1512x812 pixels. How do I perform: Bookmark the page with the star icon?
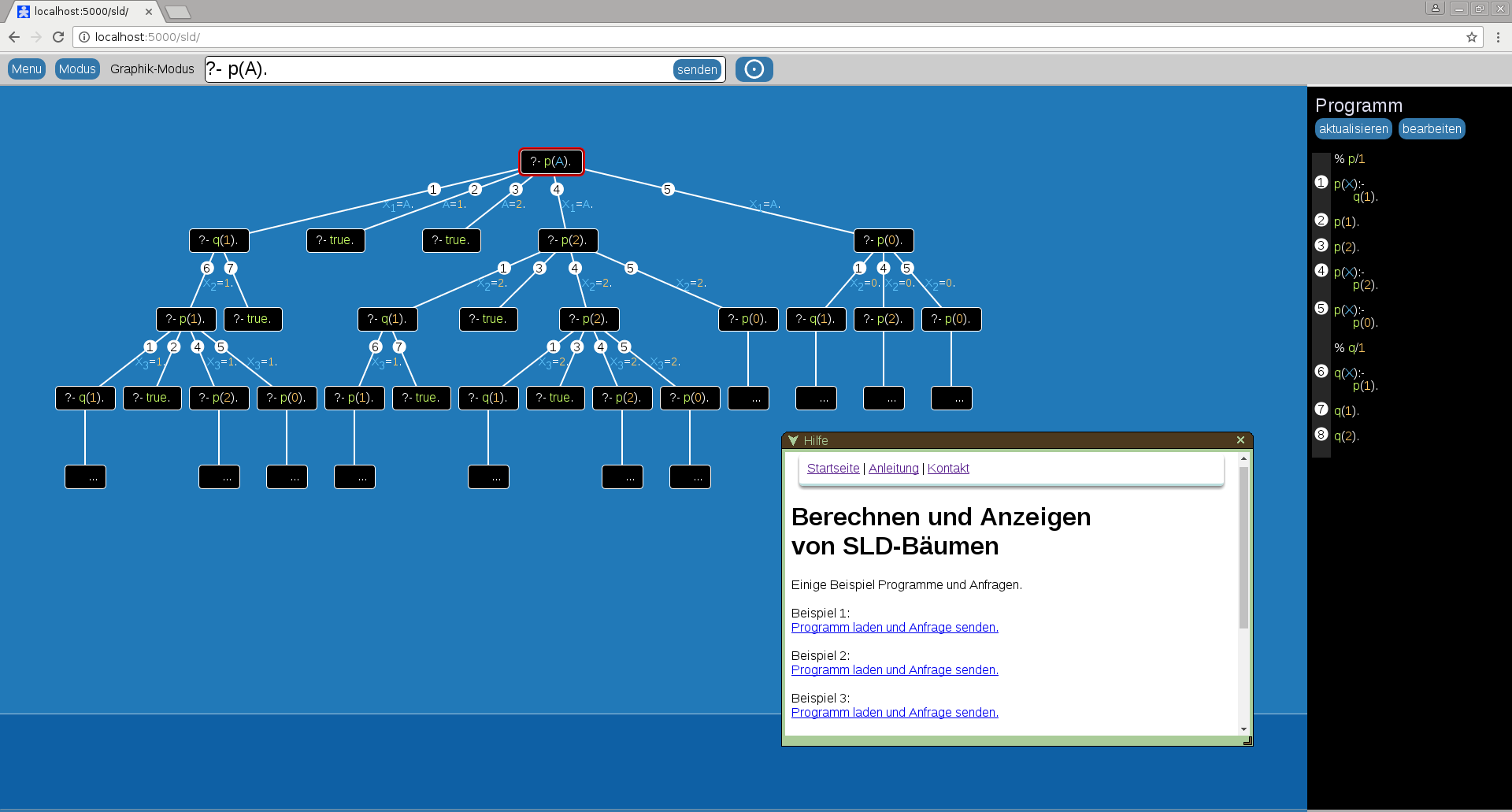click(x=1471, y=37)
